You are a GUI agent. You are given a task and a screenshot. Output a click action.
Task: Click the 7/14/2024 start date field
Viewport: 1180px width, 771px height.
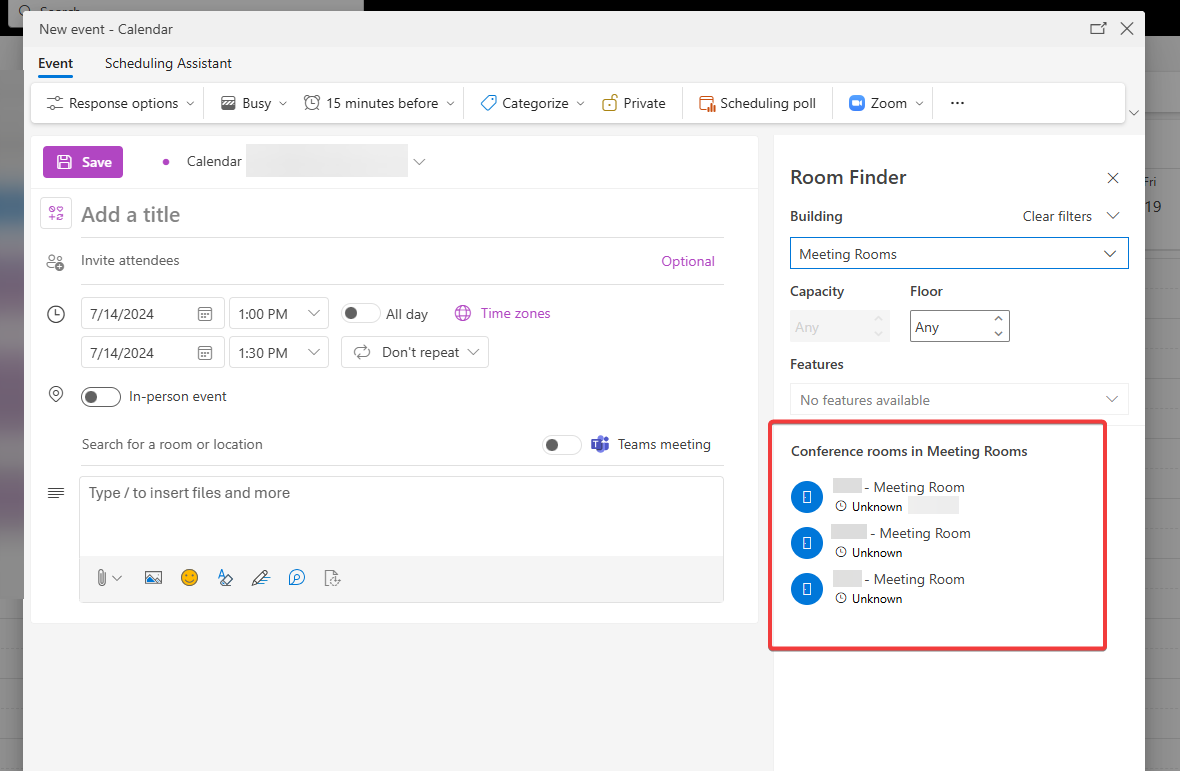(x=152, y=314)
